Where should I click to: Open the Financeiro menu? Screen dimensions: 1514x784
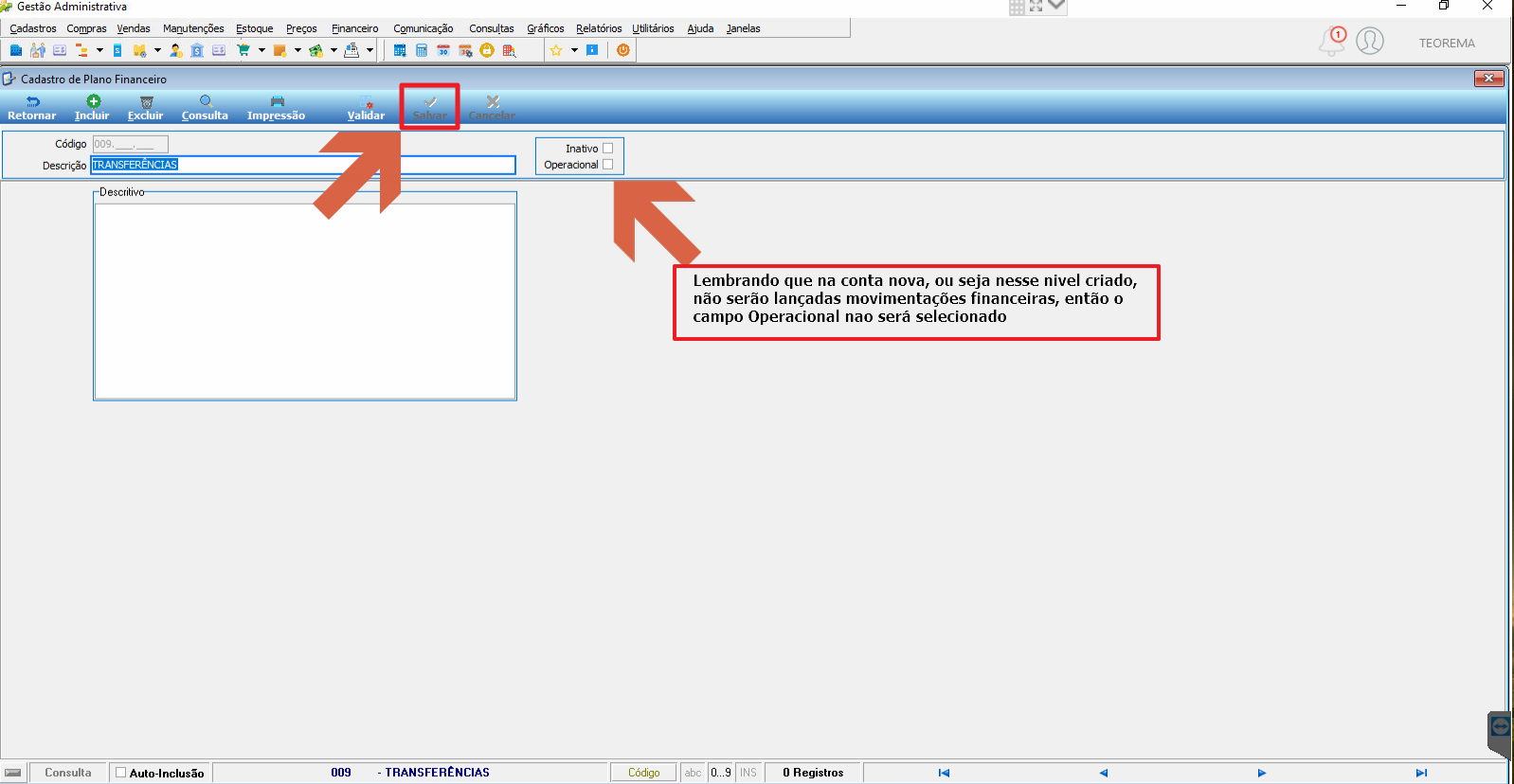pos(354,28)
